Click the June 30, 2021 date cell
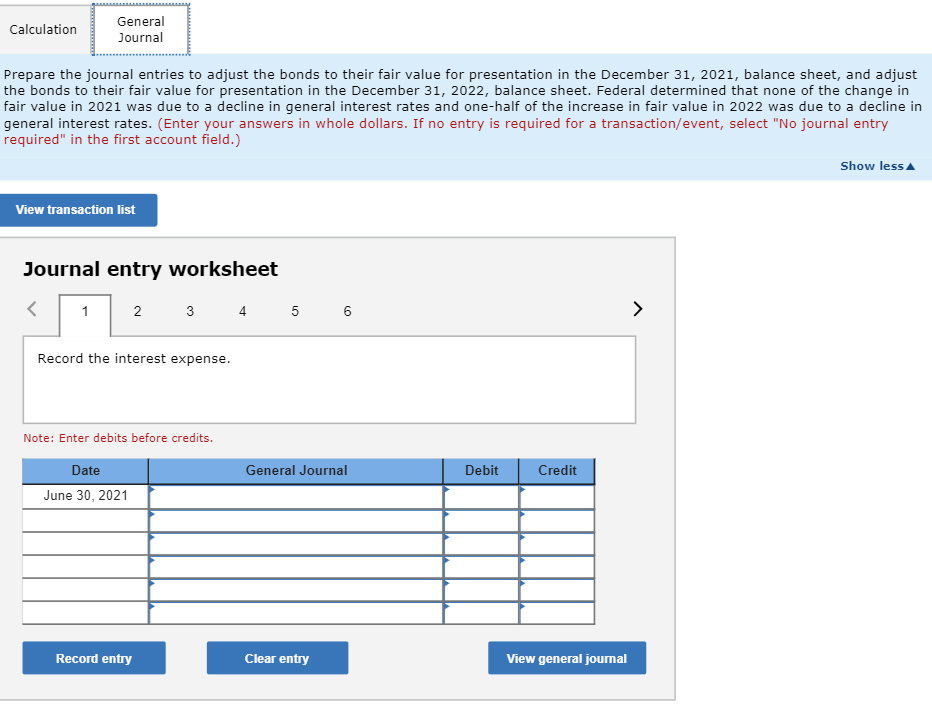This screenshot has width=932, height=715. tap(86, 496)
